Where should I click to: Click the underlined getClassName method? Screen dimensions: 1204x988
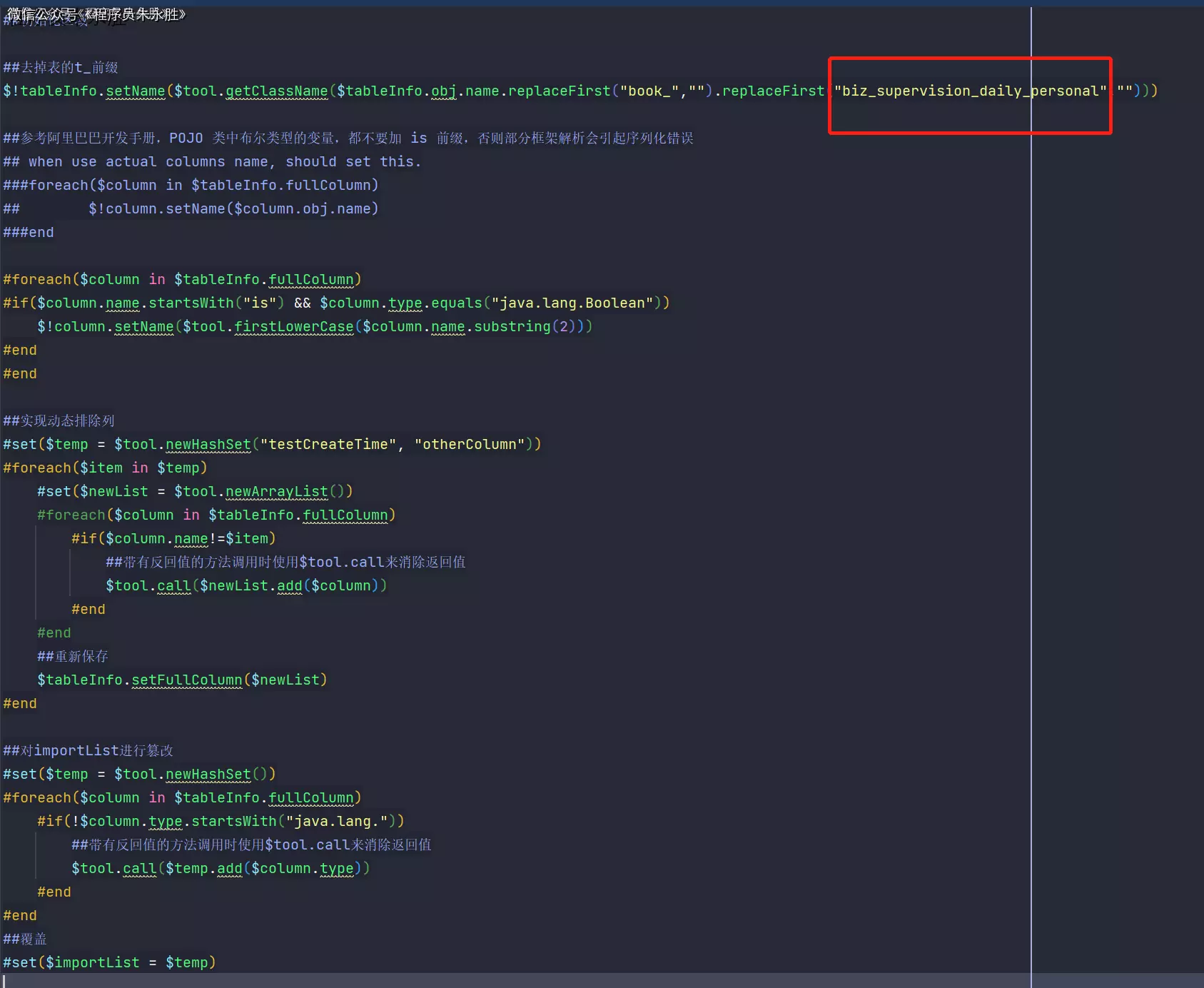pyautogui.click(x=277, y=91)
